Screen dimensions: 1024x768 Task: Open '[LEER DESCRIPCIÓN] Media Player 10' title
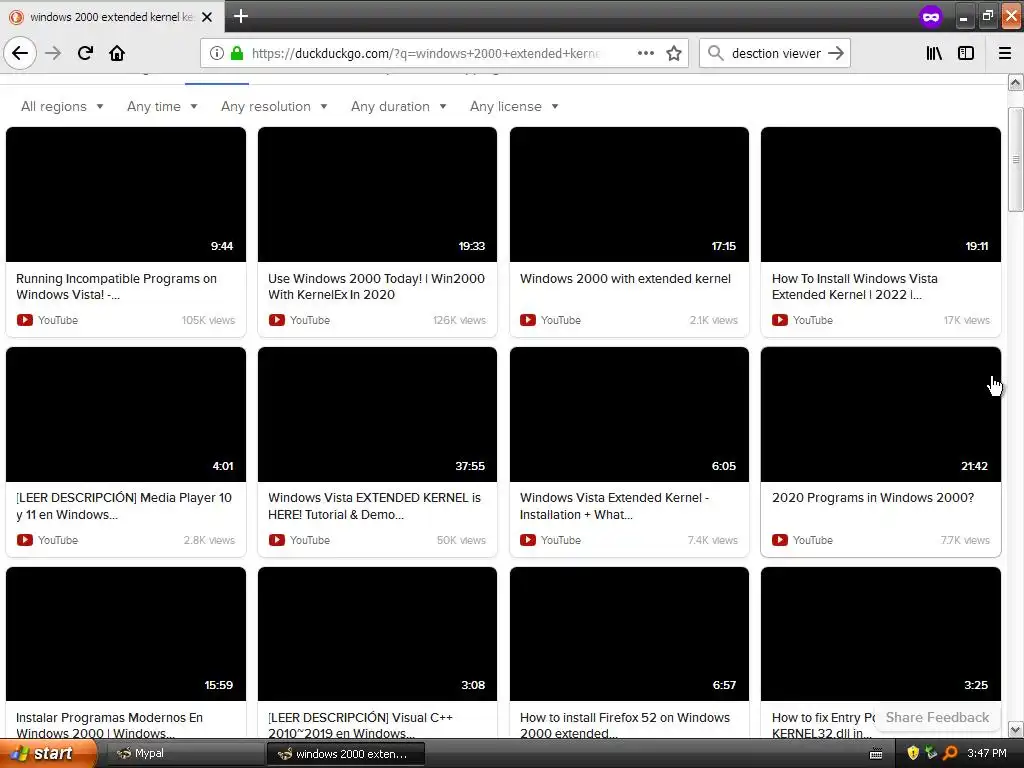123,506
